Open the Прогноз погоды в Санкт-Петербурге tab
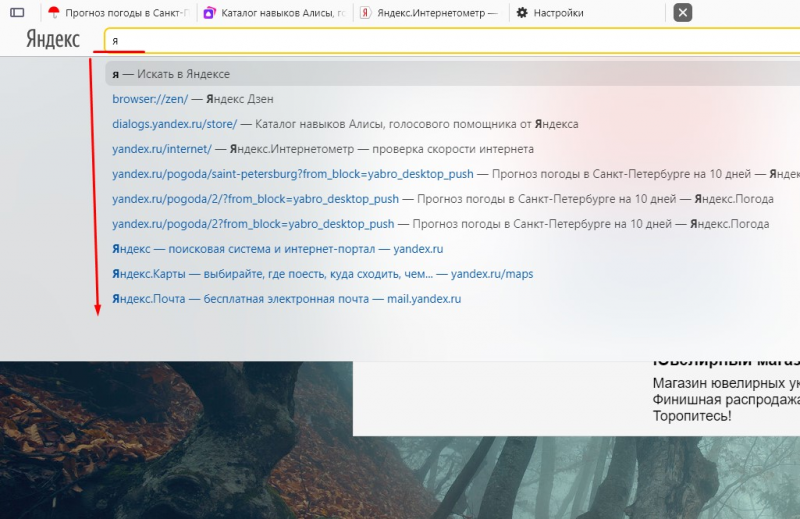 (118, 13)
